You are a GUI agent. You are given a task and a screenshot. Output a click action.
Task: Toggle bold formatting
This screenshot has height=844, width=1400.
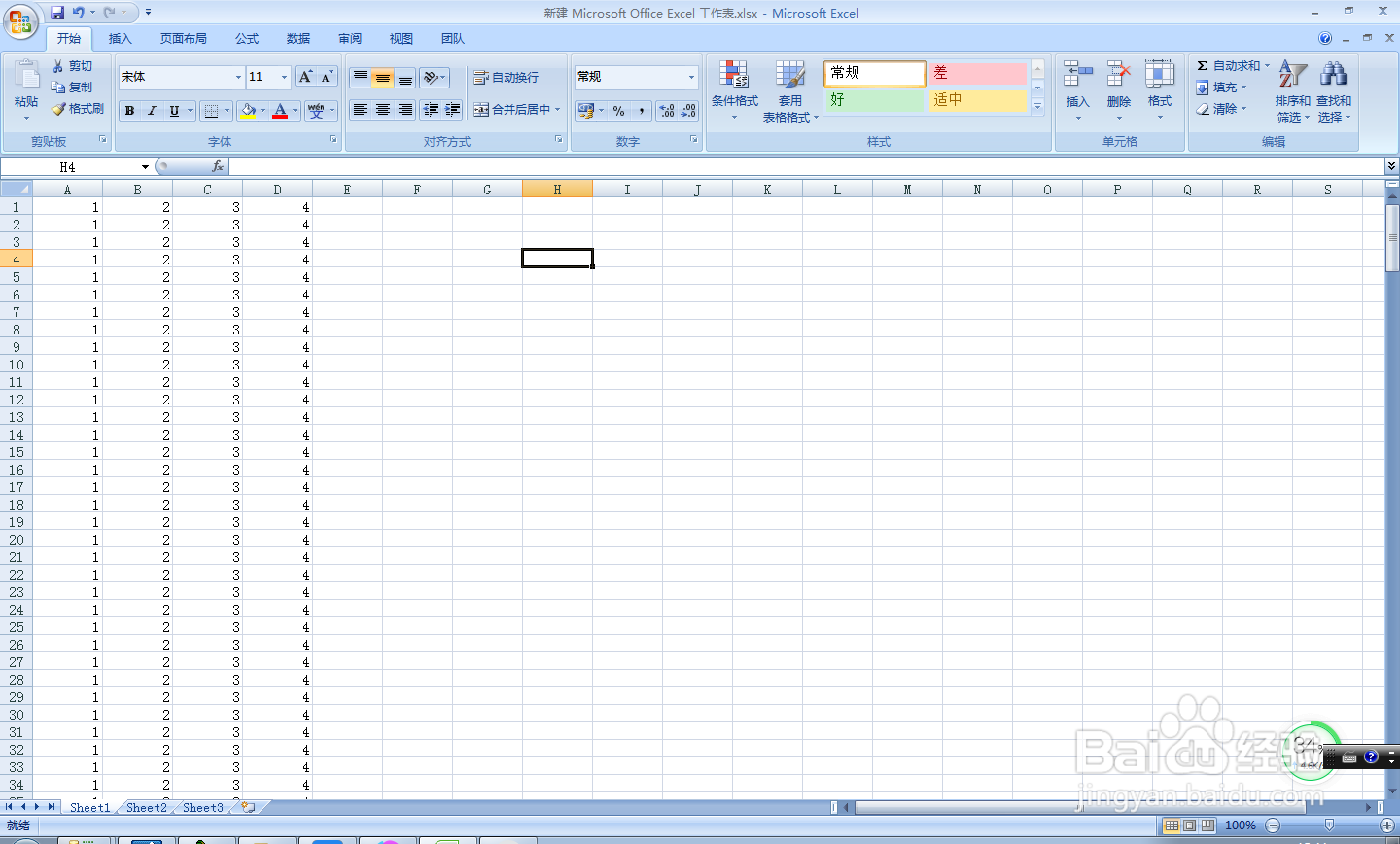pos(129,111)
